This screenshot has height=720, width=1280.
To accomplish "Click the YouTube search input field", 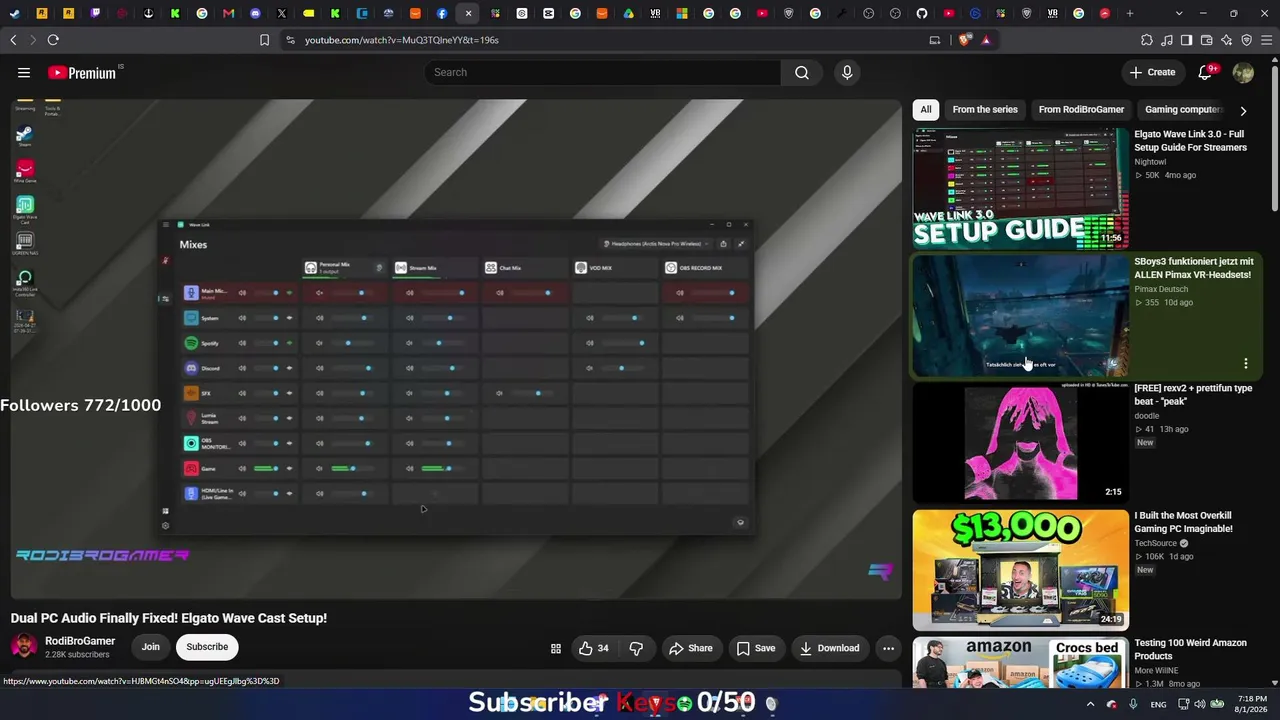I will (603, 72).
